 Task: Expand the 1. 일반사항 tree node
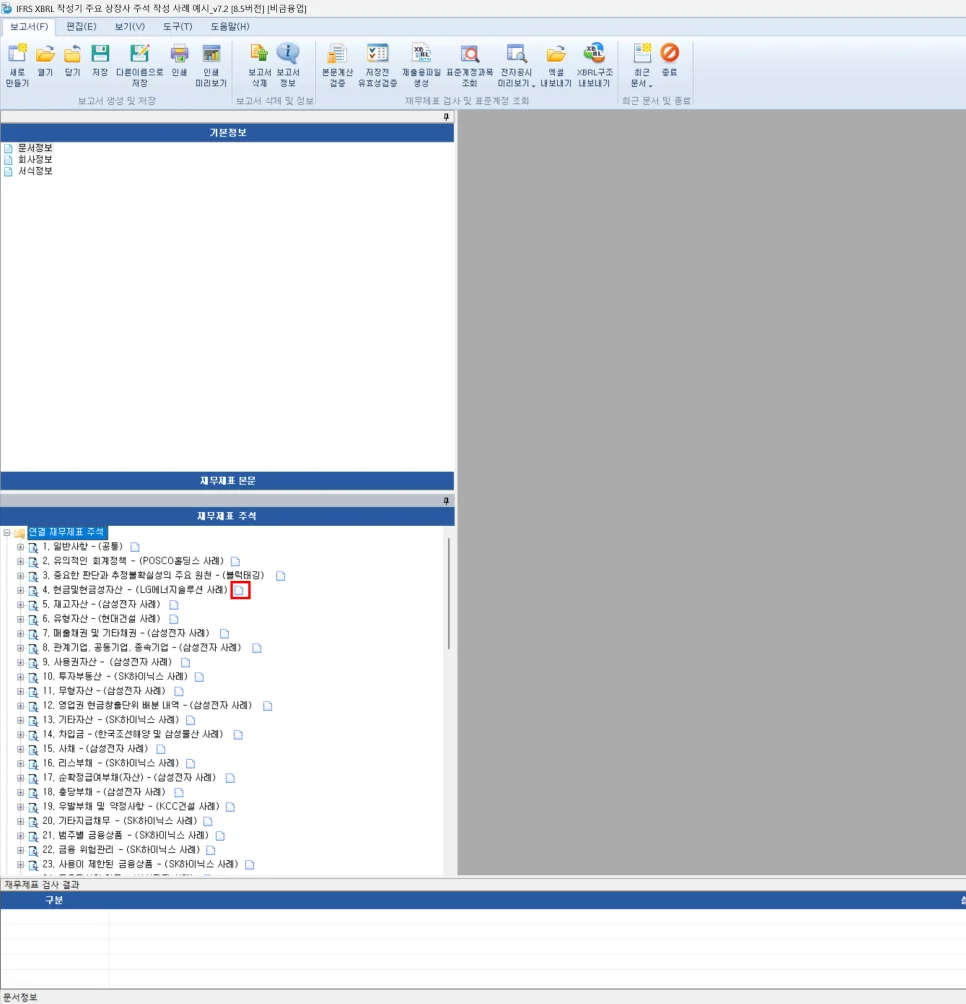[20, 547]
